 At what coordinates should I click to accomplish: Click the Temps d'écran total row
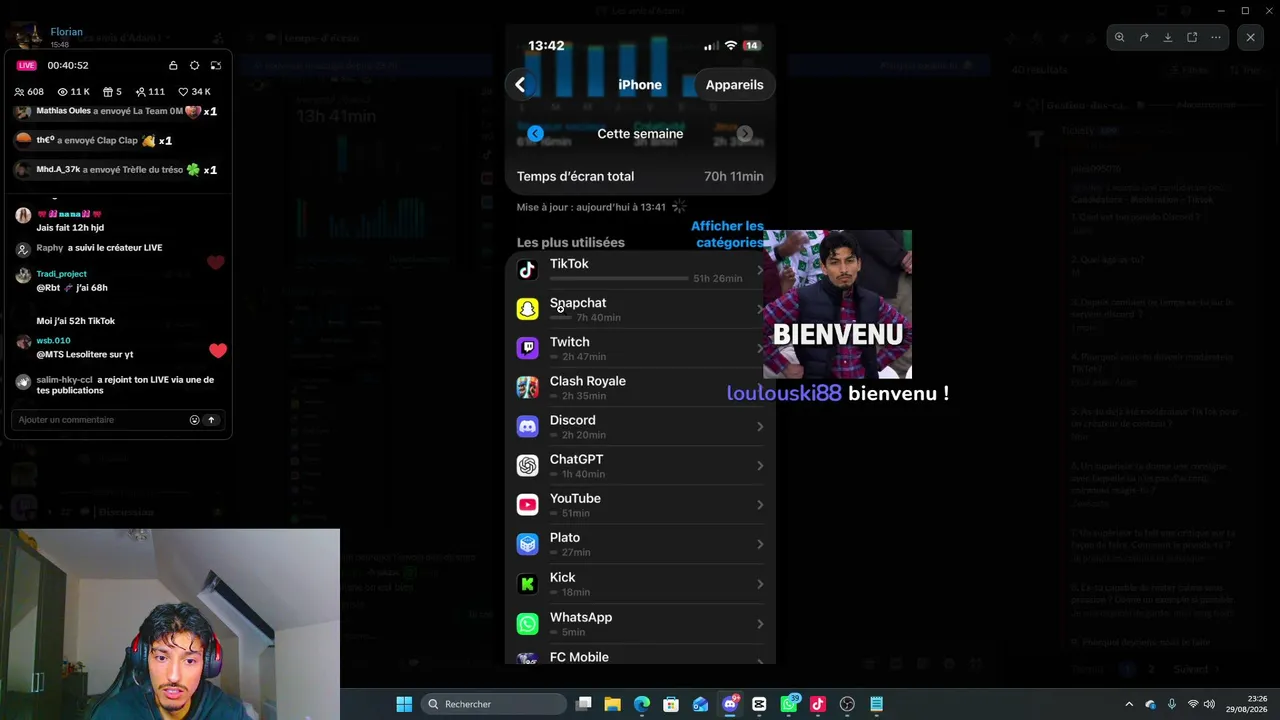640,176
